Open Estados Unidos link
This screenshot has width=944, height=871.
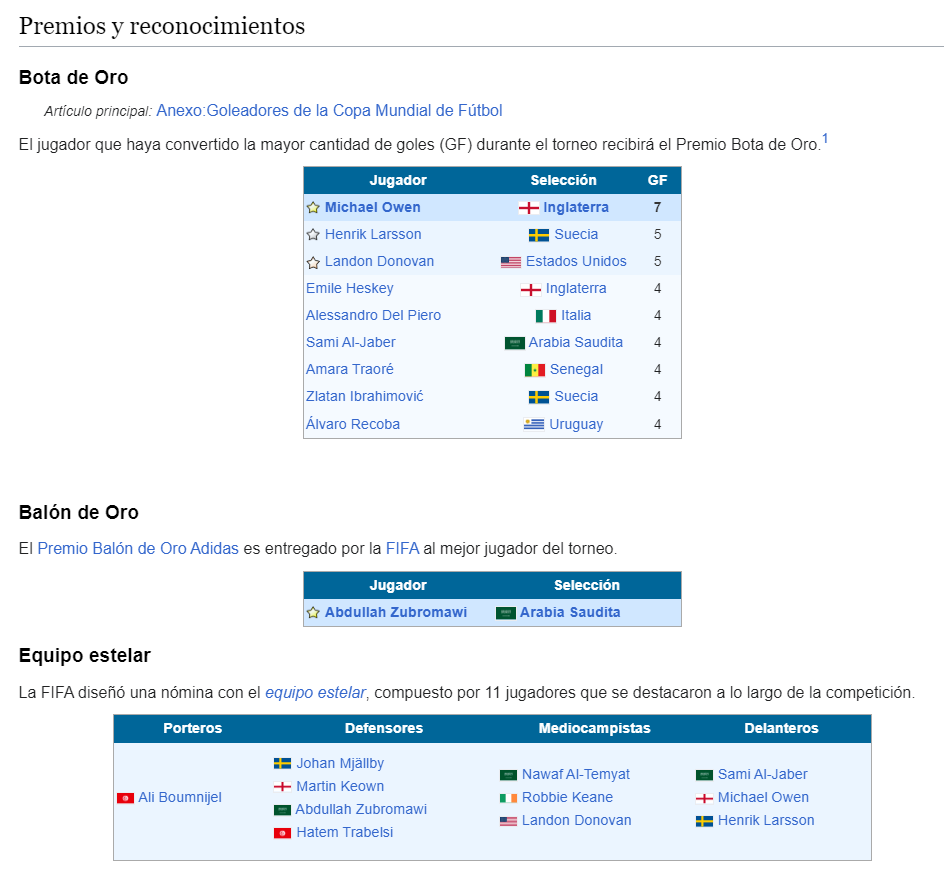pyautogui.click(x=576, y=261)
